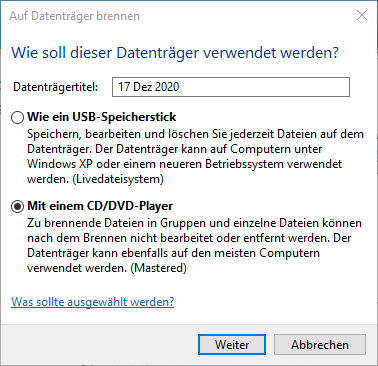Click description starting Speichern, bearbeiten und löschen
The width and height of the screenshot is (378, 366).
(x=195, y=156)
